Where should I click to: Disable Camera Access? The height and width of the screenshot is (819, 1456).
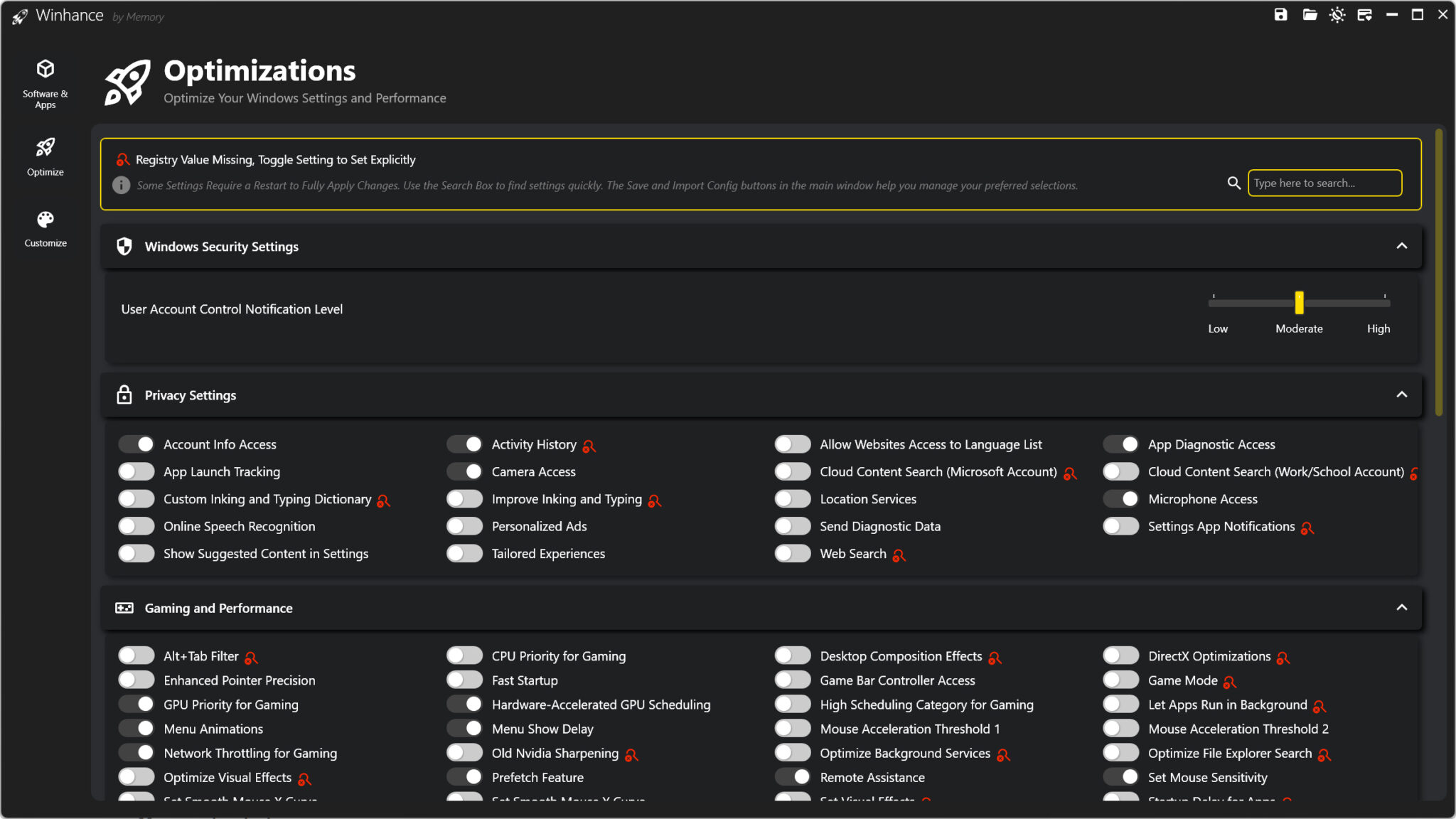pyautogui.click(x=464, y=471)
